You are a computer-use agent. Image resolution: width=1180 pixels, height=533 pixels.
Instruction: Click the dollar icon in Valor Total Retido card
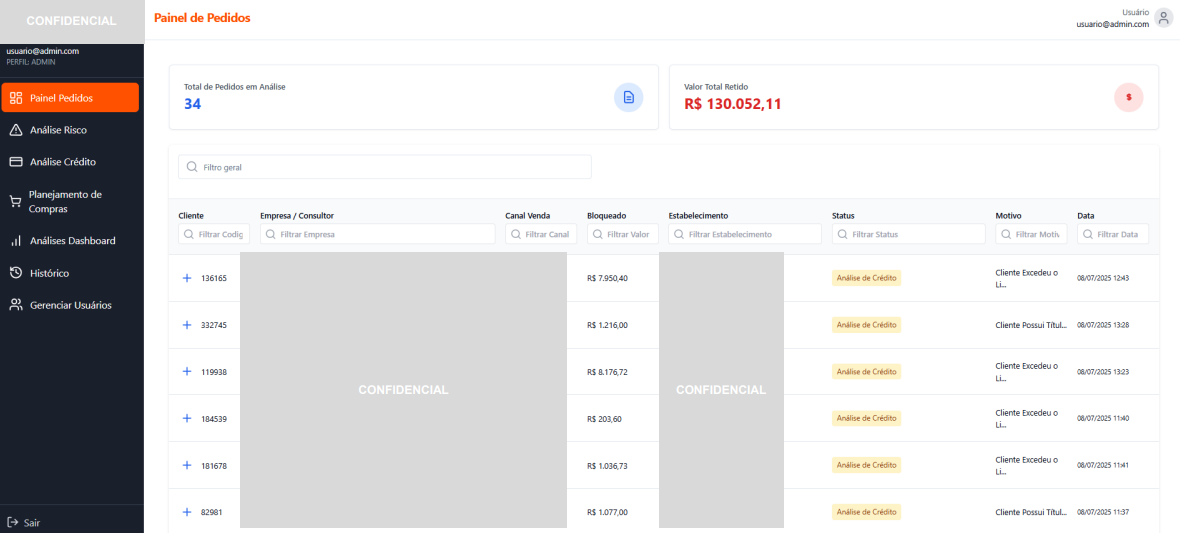click(1128, 97)
